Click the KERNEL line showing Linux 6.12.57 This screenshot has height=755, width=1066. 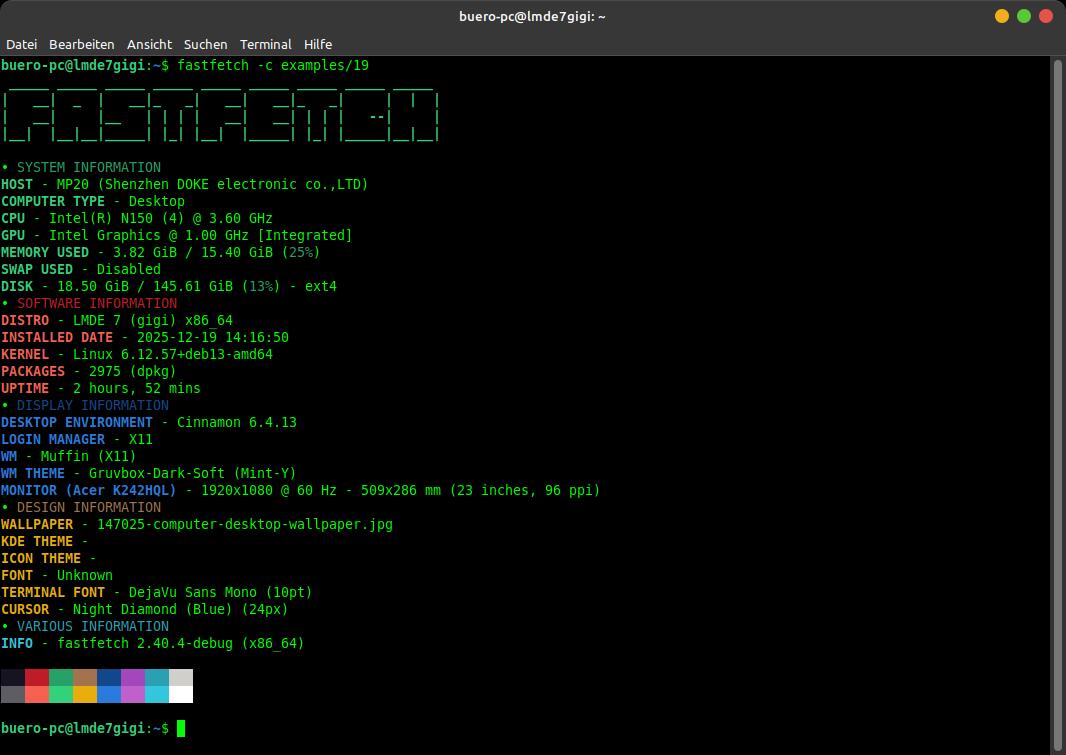coord(137,354)
